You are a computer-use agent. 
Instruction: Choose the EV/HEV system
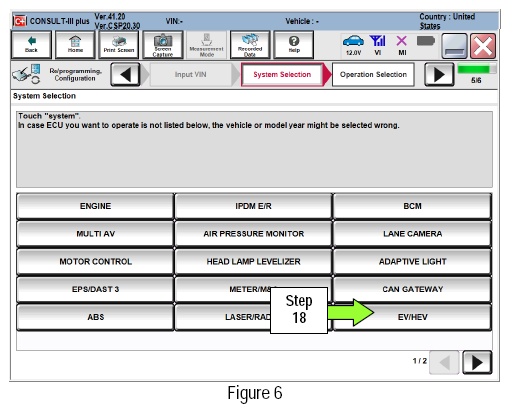coord(413,317)
